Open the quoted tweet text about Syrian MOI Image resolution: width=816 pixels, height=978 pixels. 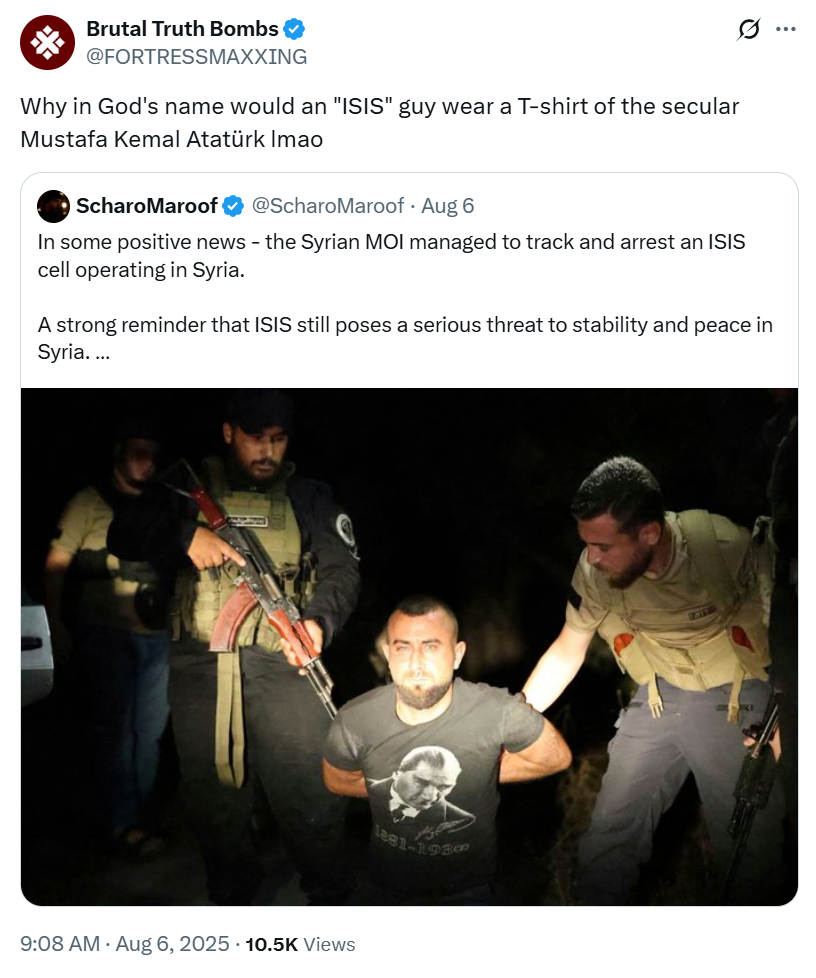coord(391,256)
